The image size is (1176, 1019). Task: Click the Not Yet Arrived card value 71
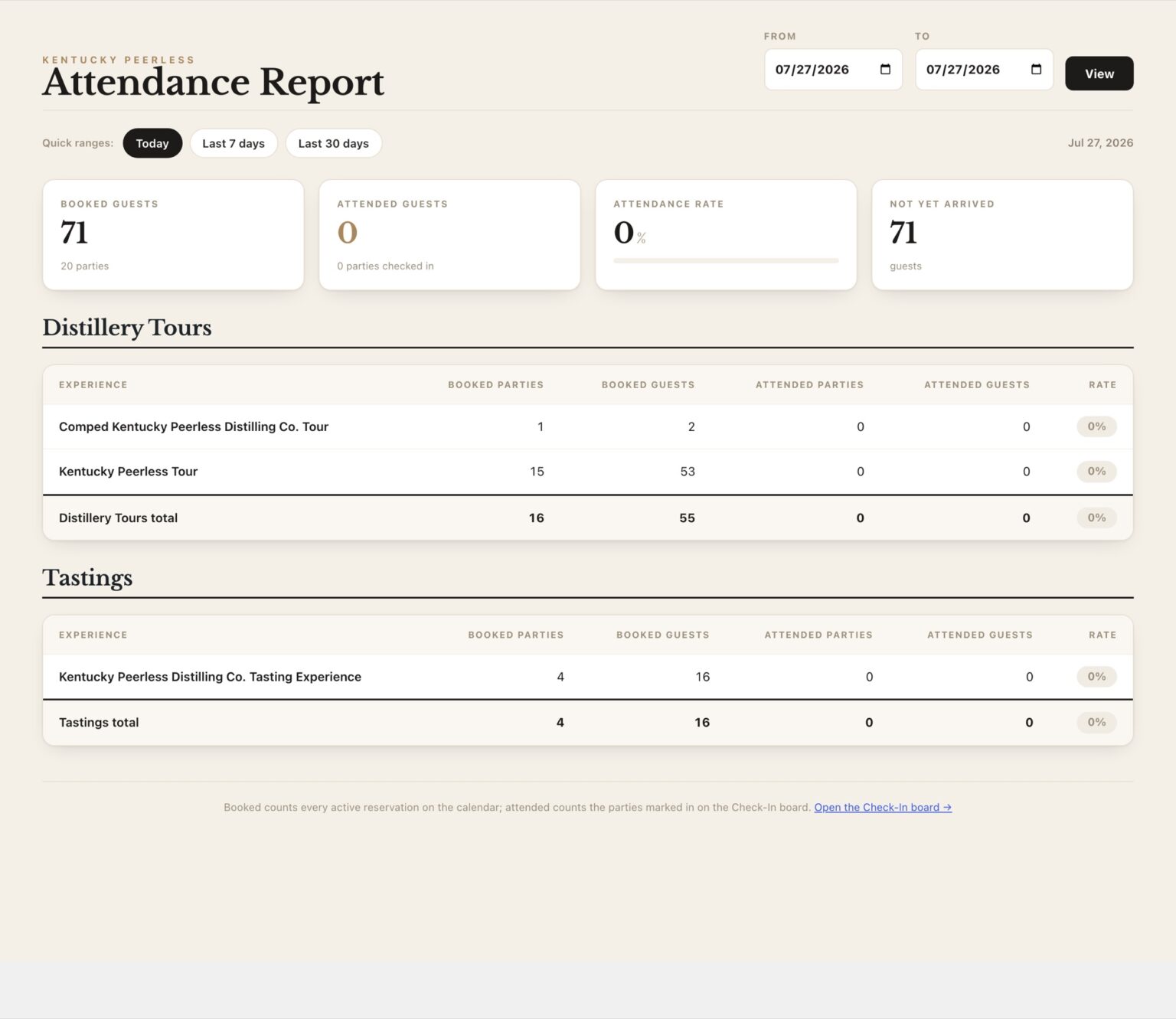coord(903,233)
